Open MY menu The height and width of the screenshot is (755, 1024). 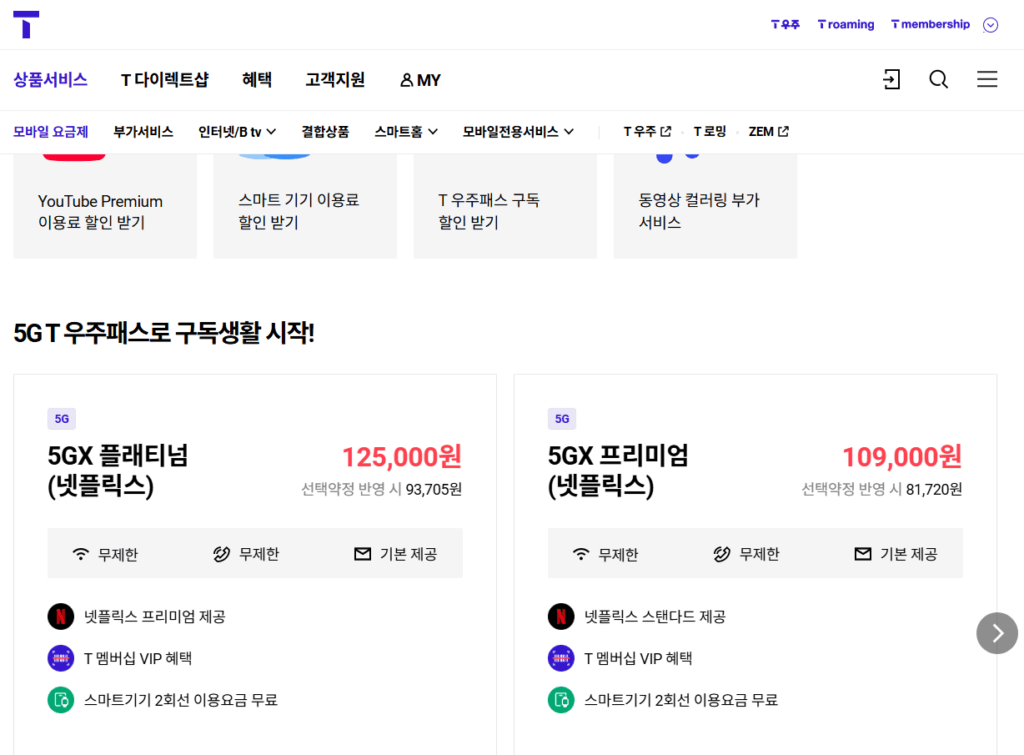point(420,80)
